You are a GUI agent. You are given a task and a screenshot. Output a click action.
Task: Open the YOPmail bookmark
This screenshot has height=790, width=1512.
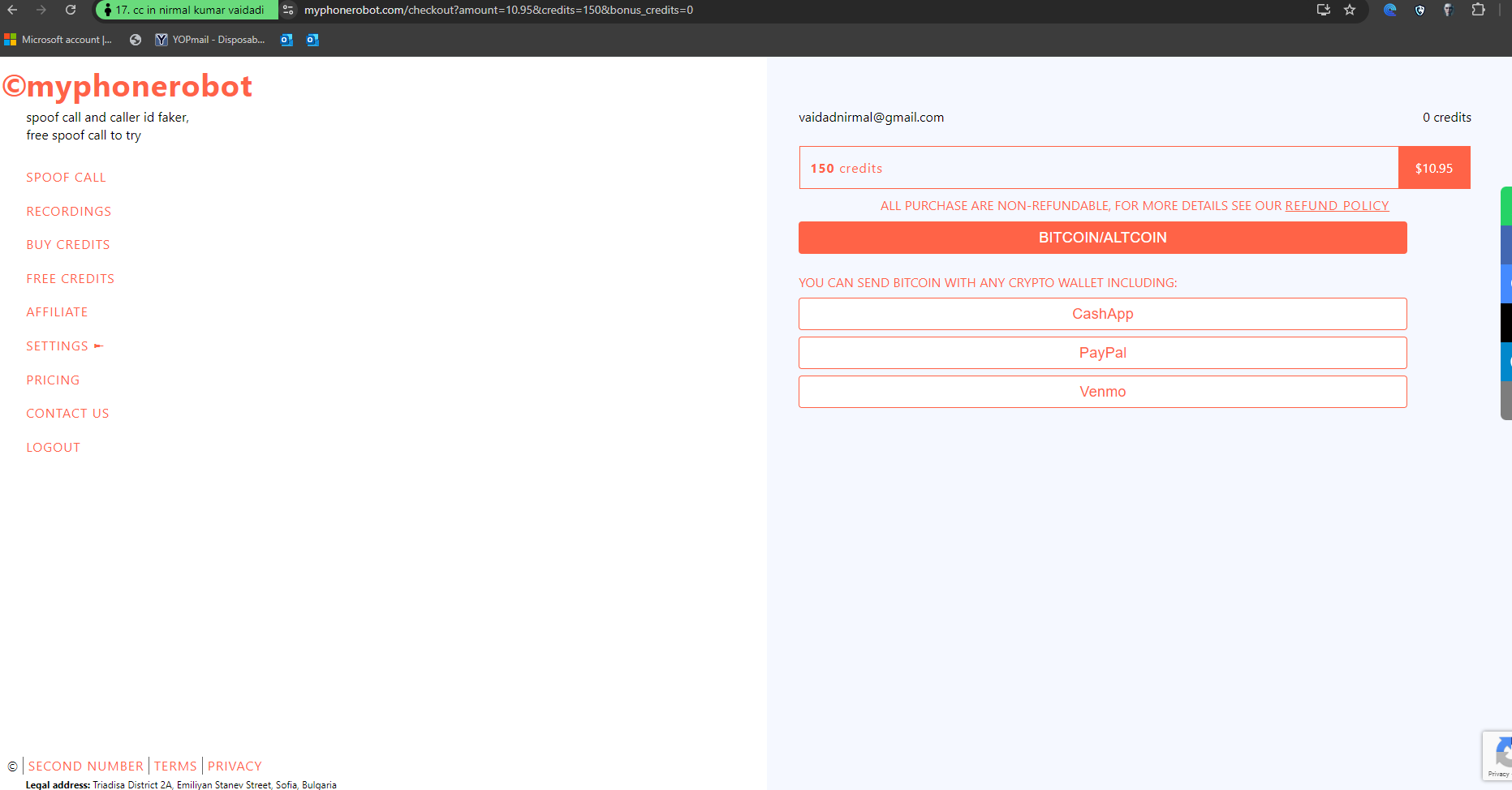tap(210, 40)
